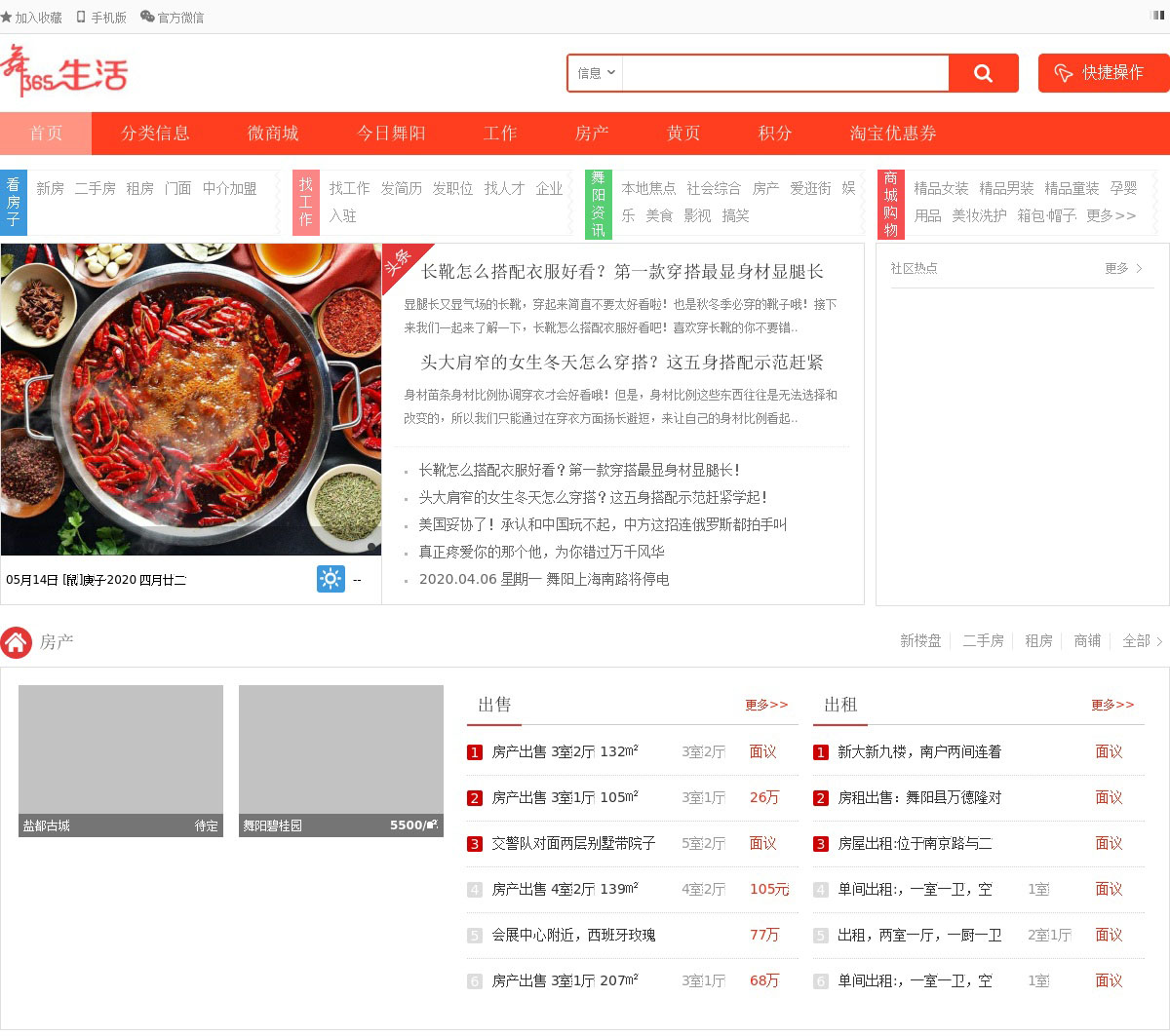The width and height of the screenshot is (1170, 1036).
Task: Open the listing 房产出售 3室1厅 105㎡
Action: tap(565, 797)
